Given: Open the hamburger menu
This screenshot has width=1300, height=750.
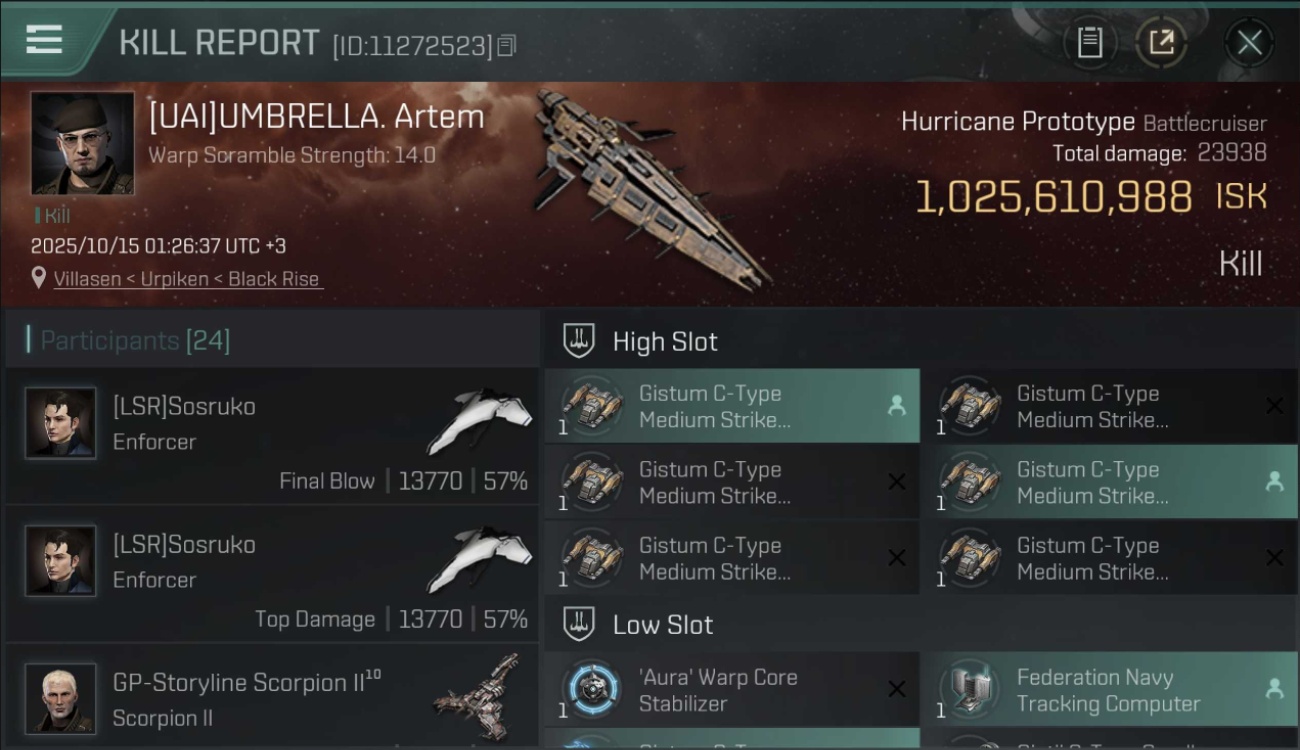Looking at the screenshot, I should coord(44,40).
